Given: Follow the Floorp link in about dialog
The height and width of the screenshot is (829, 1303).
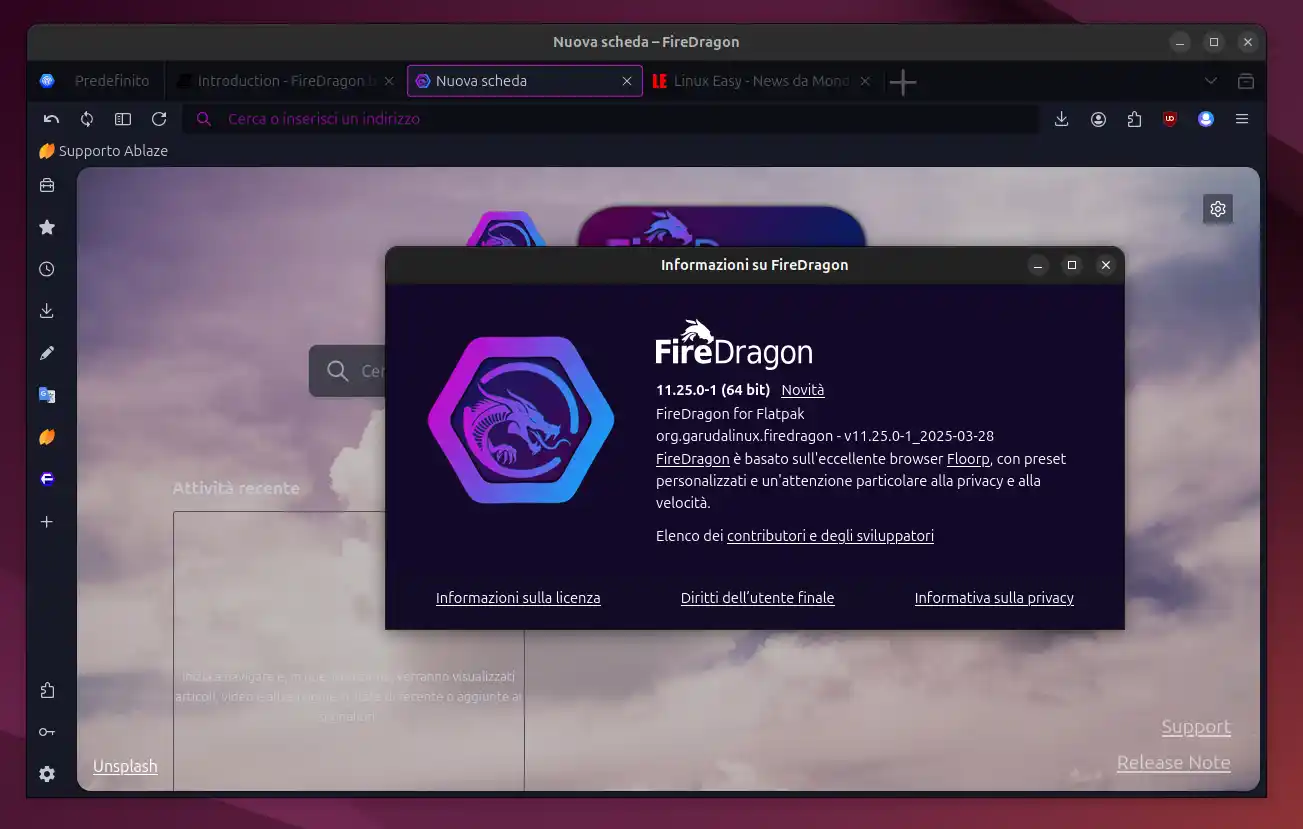Looking at the screenshot, I should pyautogui.click(x=968, y=459).
